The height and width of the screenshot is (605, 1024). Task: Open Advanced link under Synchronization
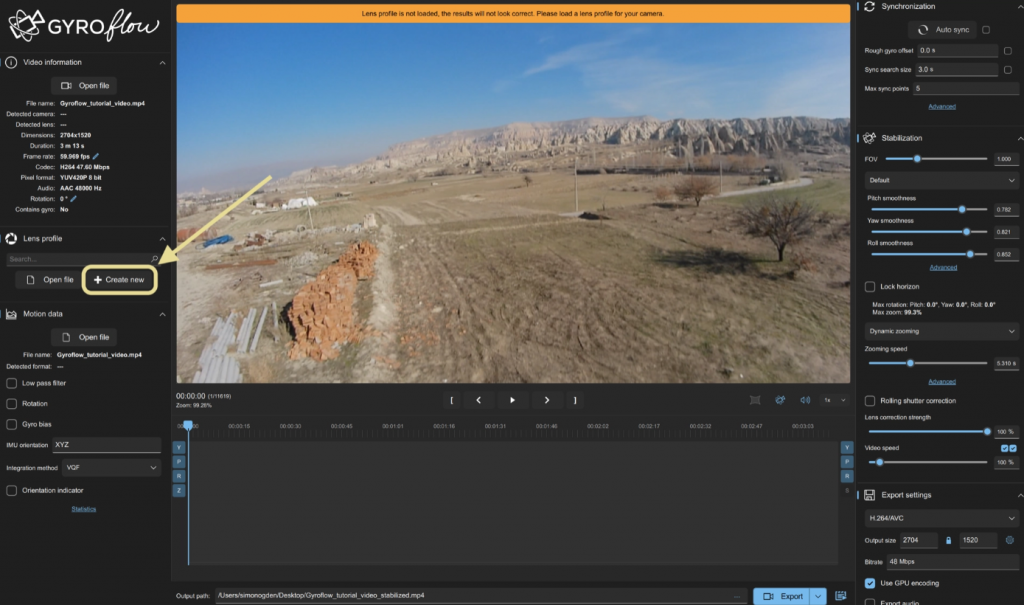(942, 106)
